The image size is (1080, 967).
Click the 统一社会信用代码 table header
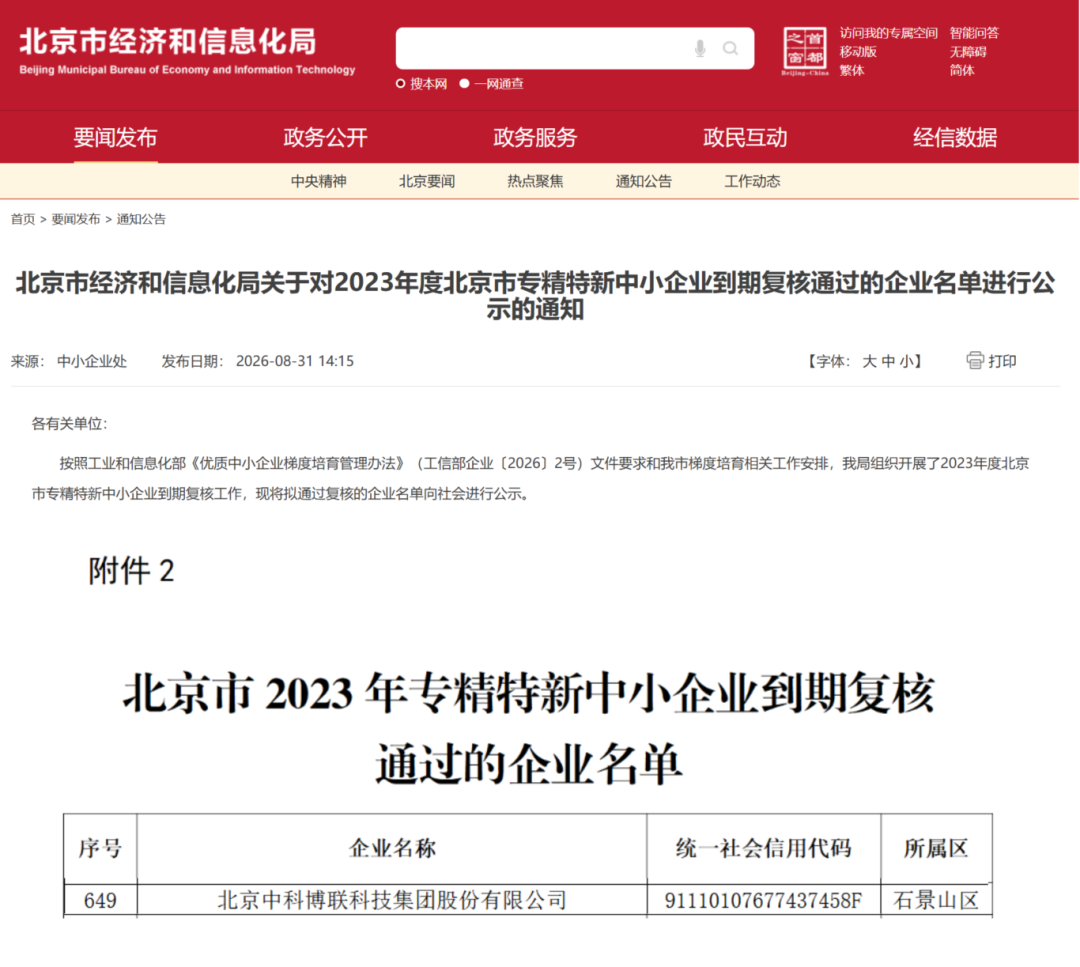764,848
